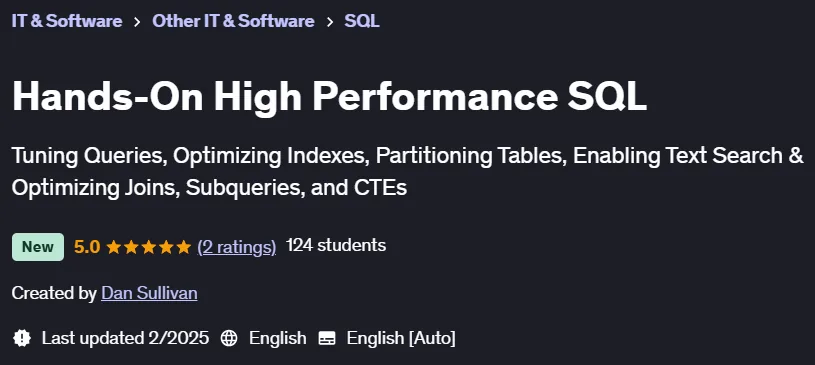
Task: Open the (2 ratings) link
Action: click(x=236, y=246)
